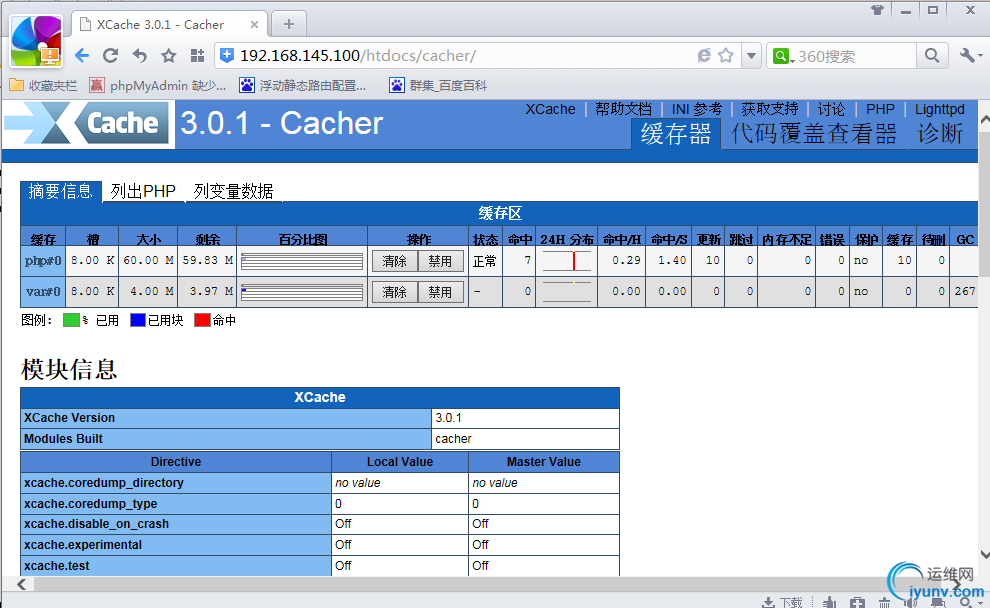Click 禁用 button for php#0 cache
The height and width of the screenshot is (608, 990).
point(440,261)
